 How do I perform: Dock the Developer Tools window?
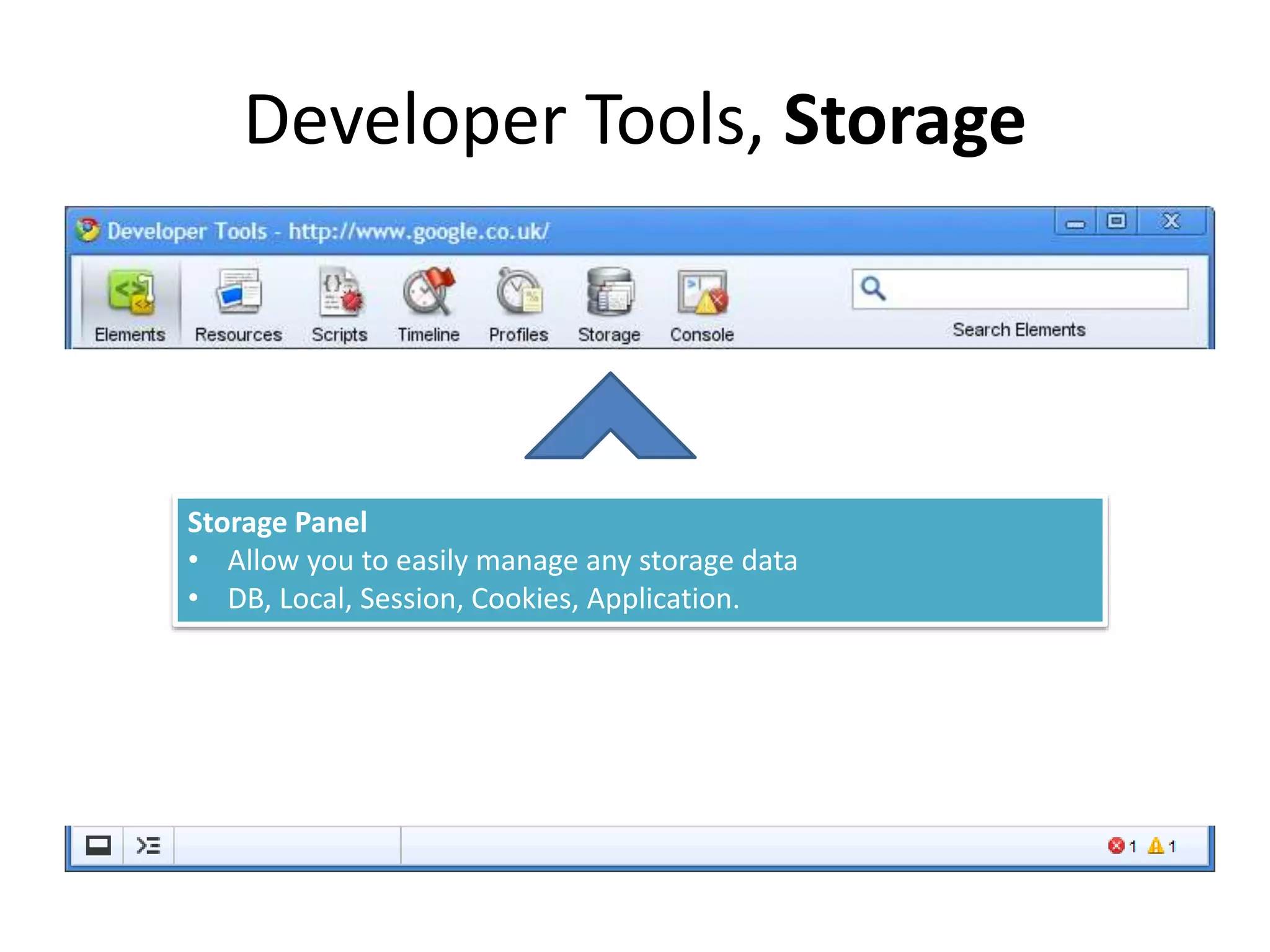click(x=98, y=845)
